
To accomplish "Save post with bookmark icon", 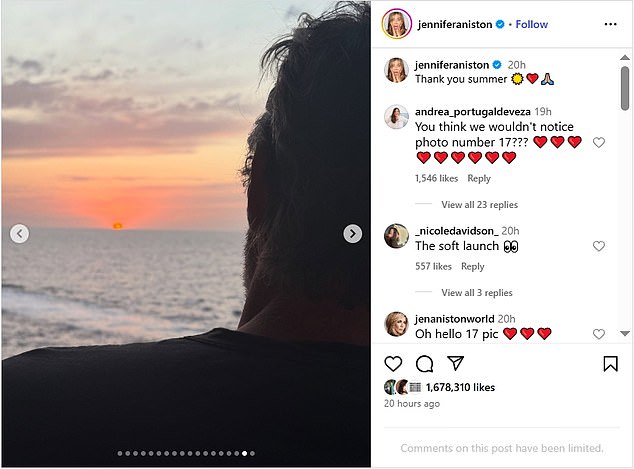I will (x=610, y=364).
